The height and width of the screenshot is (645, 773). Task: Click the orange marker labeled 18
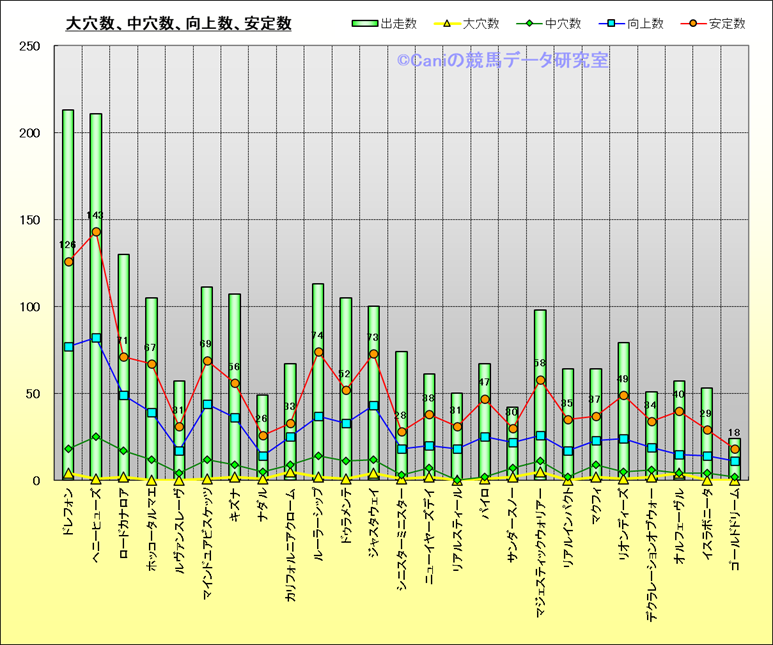pos(734,450)
